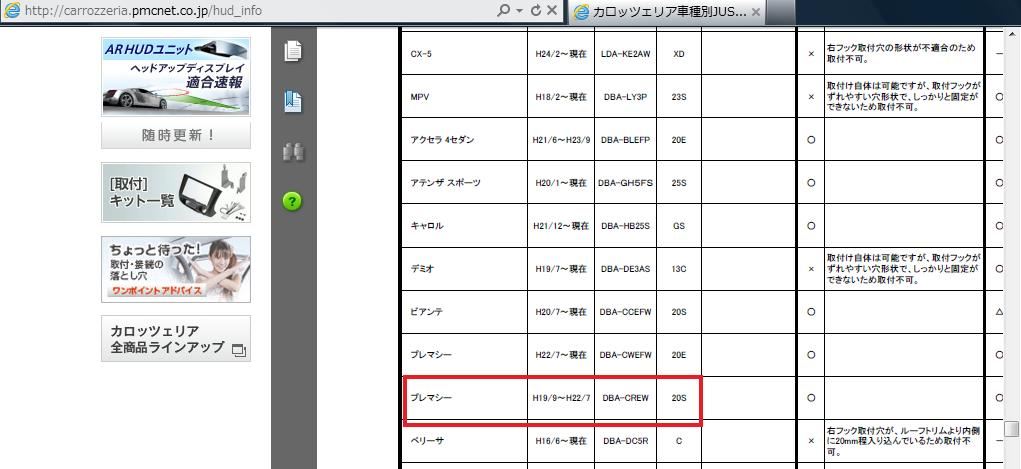Image resolution: width=1021 pixels, height=469 pixels.
Task: Click the green help question mark icon
Action: tap(292, 201)
